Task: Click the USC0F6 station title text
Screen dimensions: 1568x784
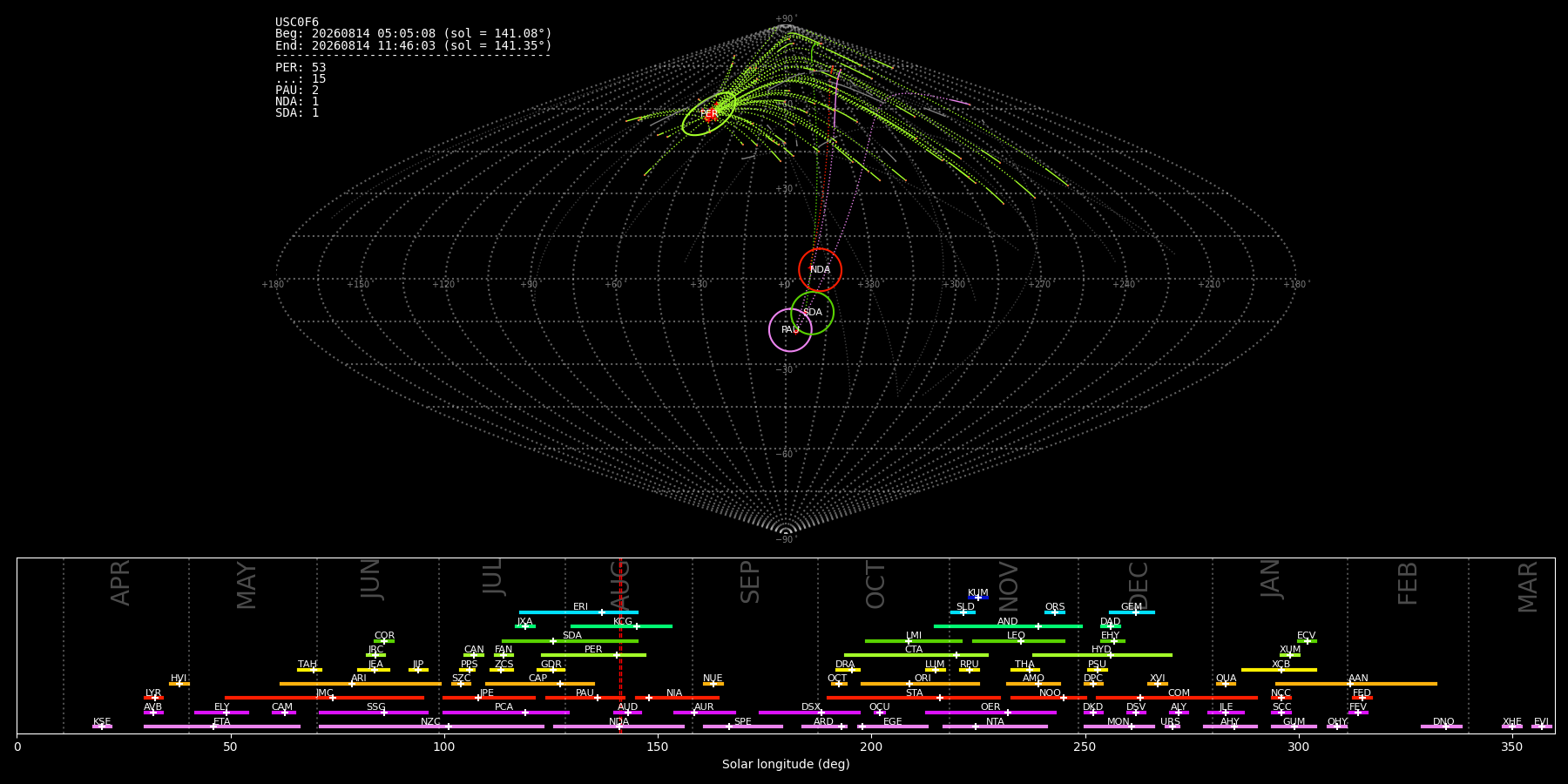Action: pyautogui.click(x=297, y=23)
